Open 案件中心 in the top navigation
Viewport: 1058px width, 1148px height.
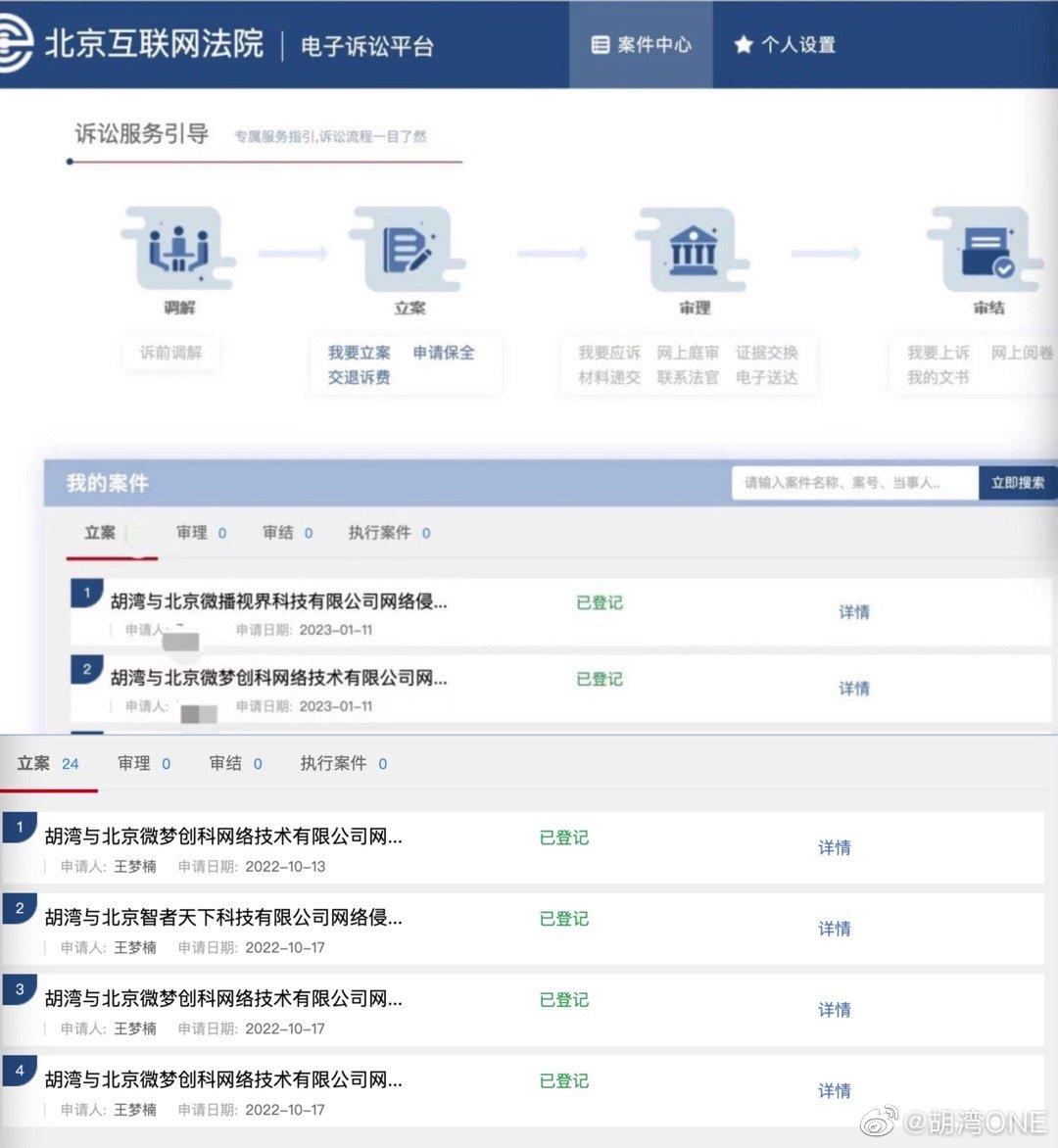click(x=642, y=45)
